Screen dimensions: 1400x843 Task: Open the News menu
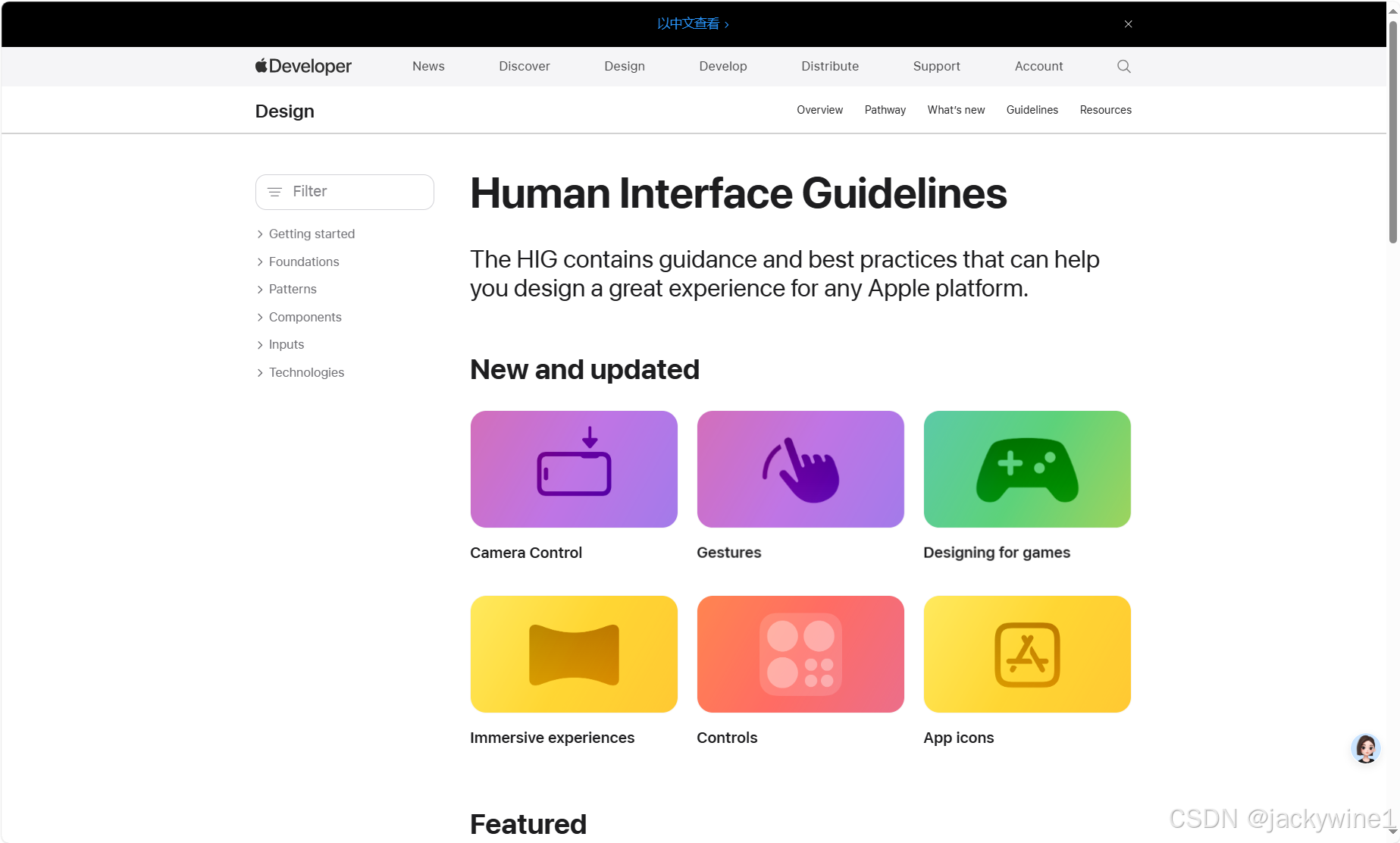click(x=428, y=66)
